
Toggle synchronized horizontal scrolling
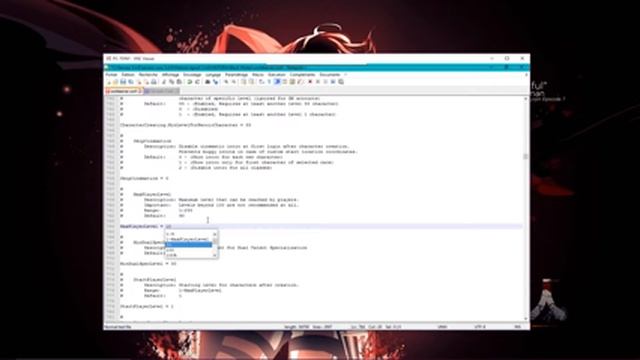tap(251, 82)
